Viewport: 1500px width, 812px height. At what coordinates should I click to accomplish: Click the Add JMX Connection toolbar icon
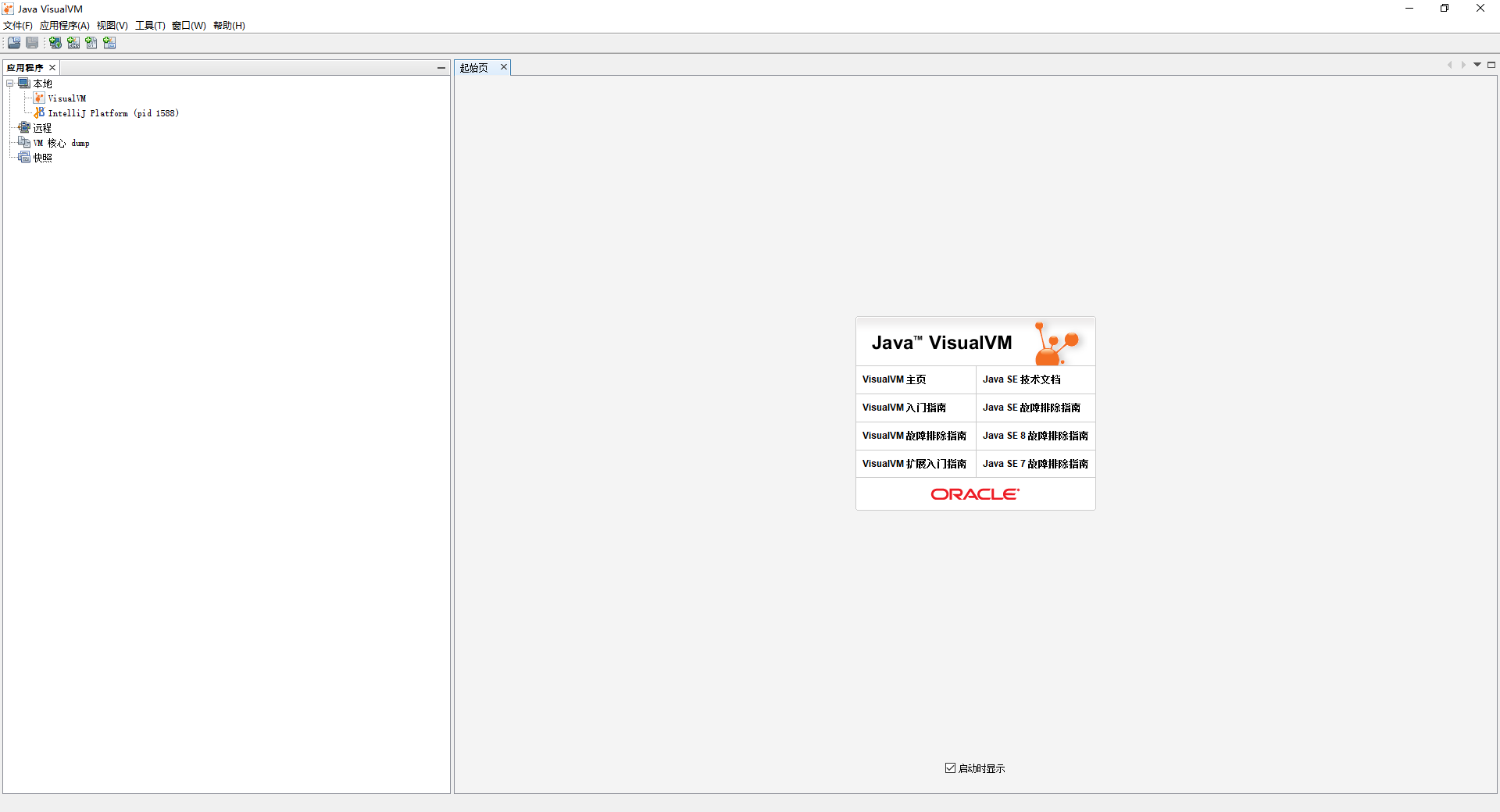coord(73,43)
